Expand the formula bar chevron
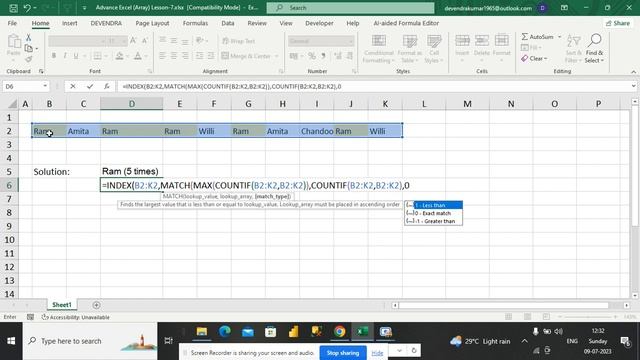The image size is (640, 360). pos(633,86)
